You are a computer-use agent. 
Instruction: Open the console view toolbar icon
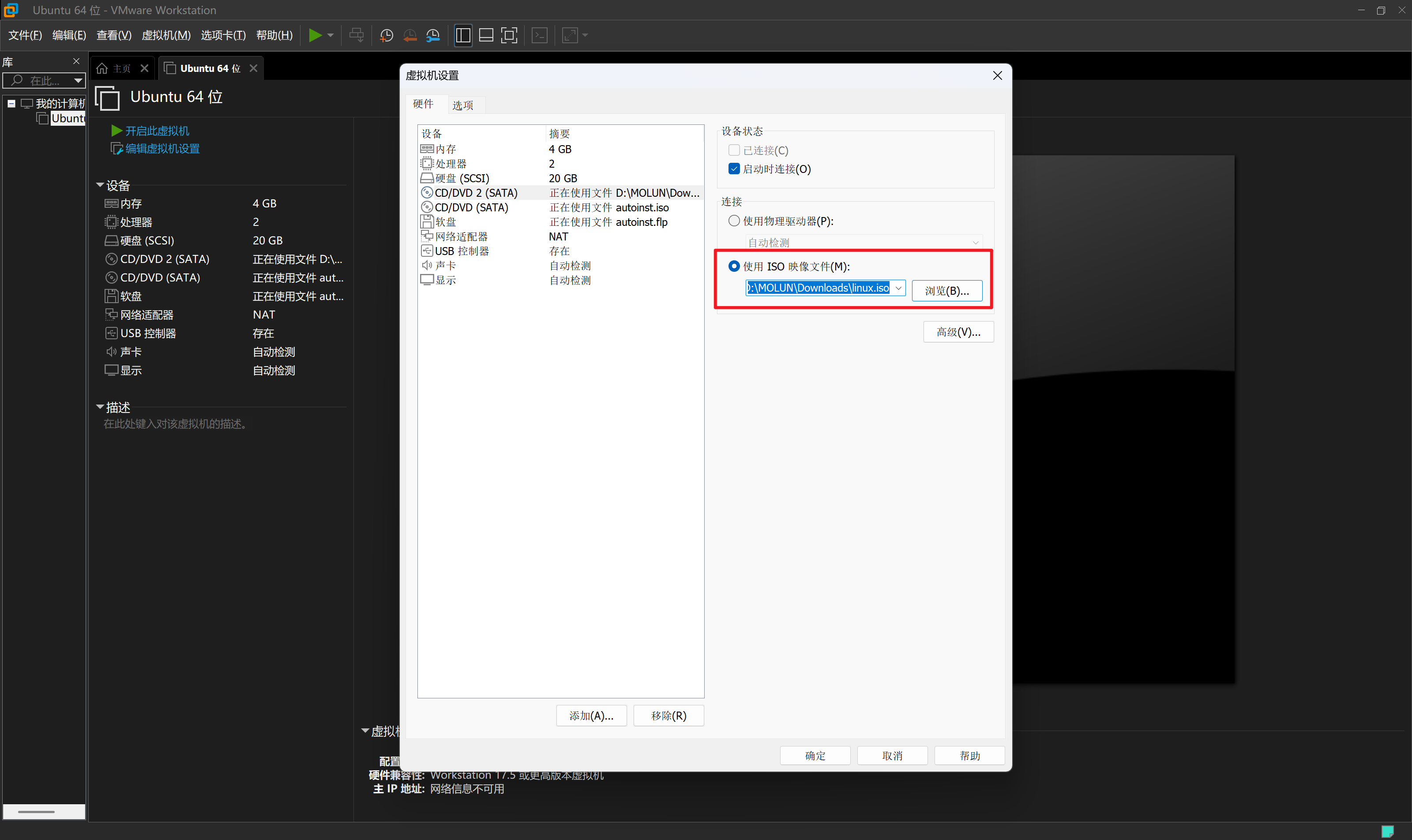click(540, 35)
